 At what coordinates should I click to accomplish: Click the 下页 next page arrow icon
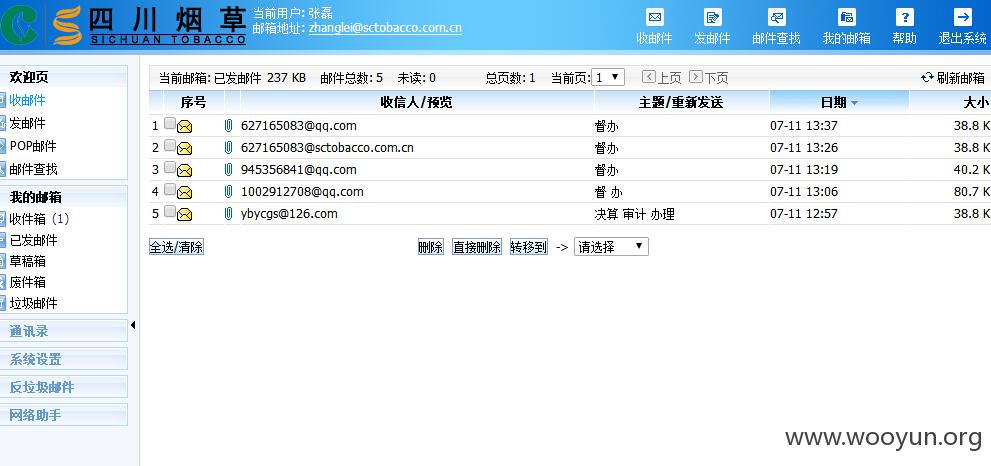695,77
